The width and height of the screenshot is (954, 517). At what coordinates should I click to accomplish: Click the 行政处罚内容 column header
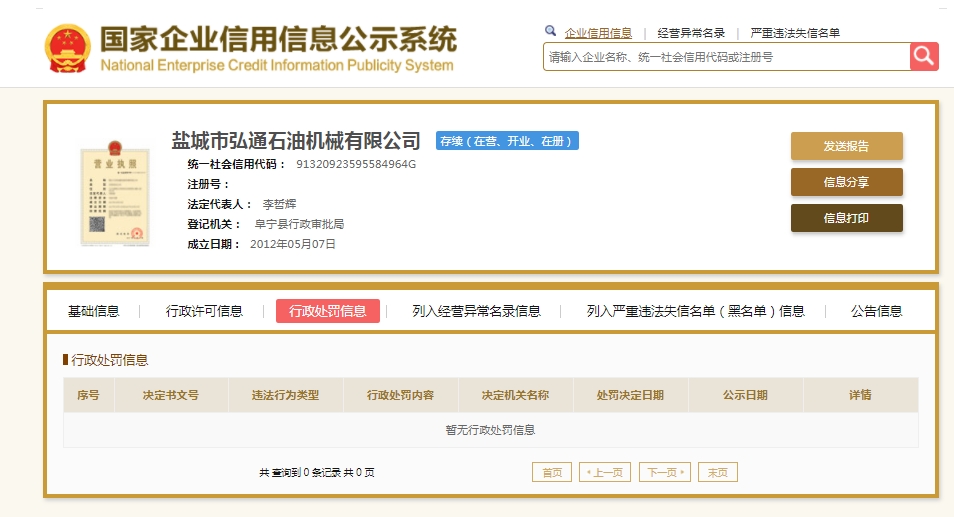point(400,395)
